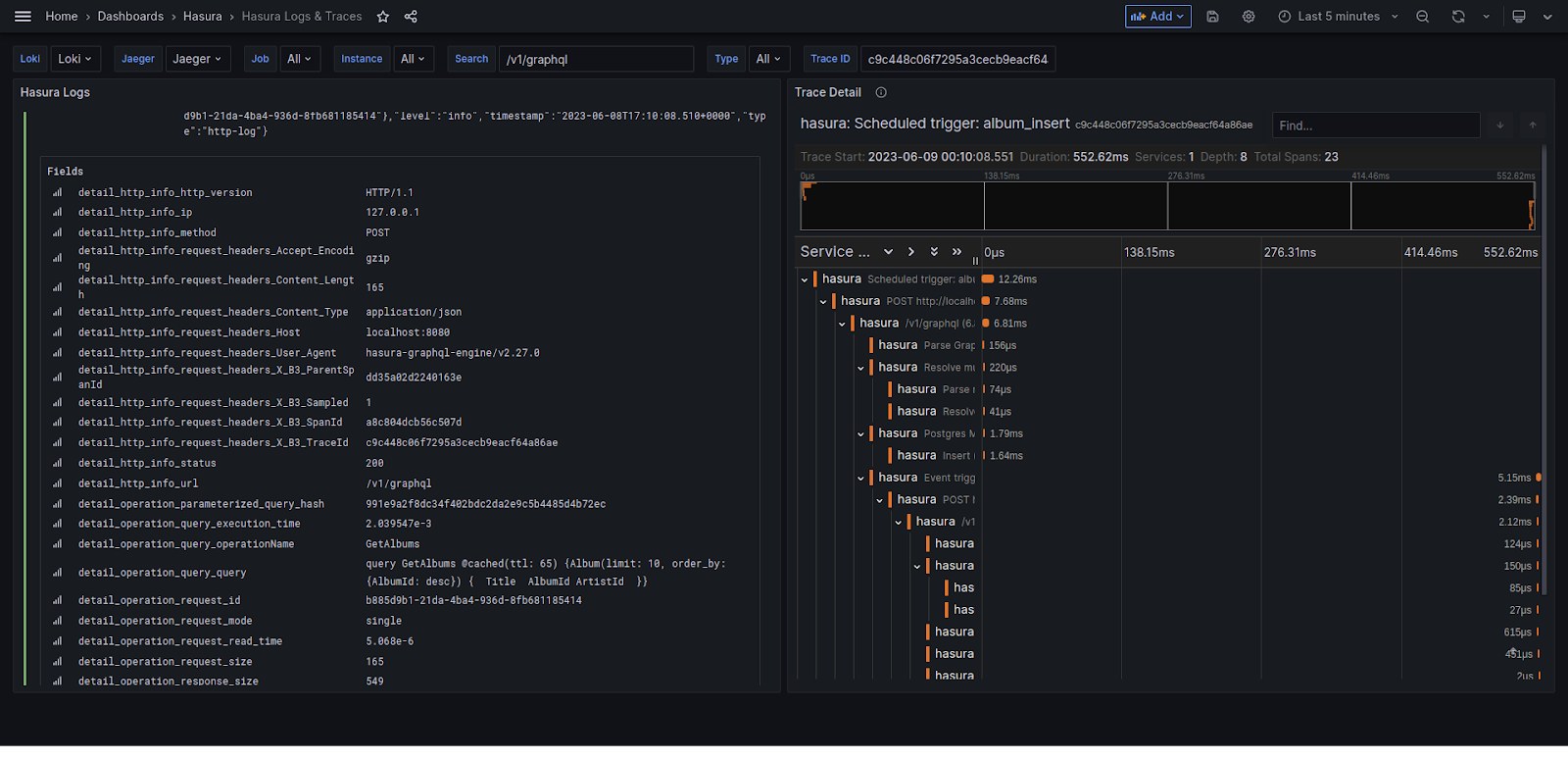
Task: Click the Find field in Trace Detail
Action: [1375, 126]
